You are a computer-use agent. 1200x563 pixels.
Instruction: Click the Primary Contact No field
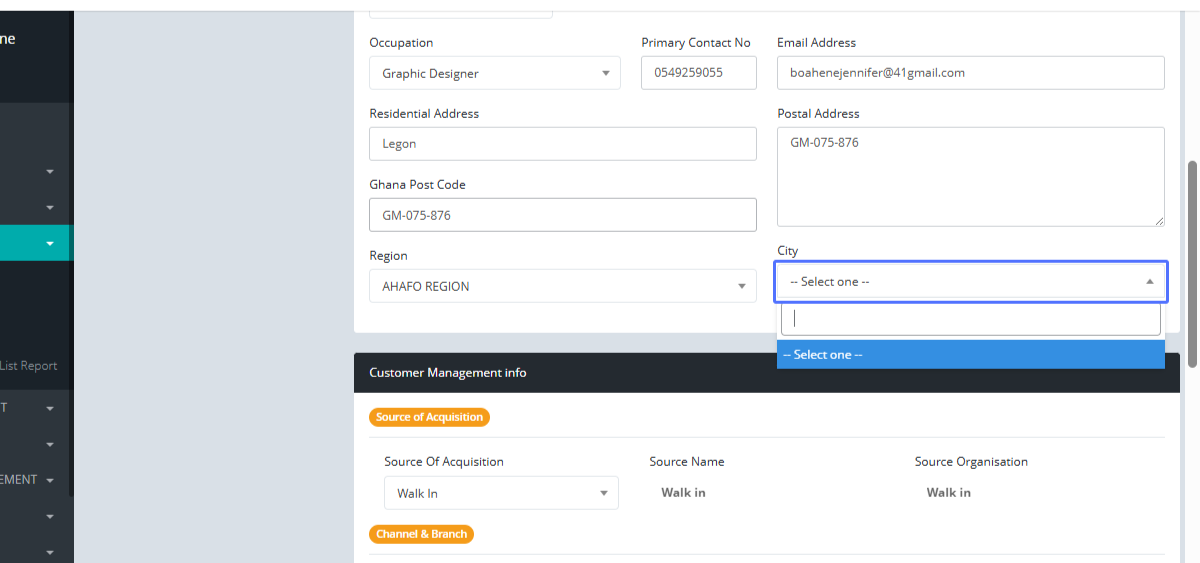point(698,73)
